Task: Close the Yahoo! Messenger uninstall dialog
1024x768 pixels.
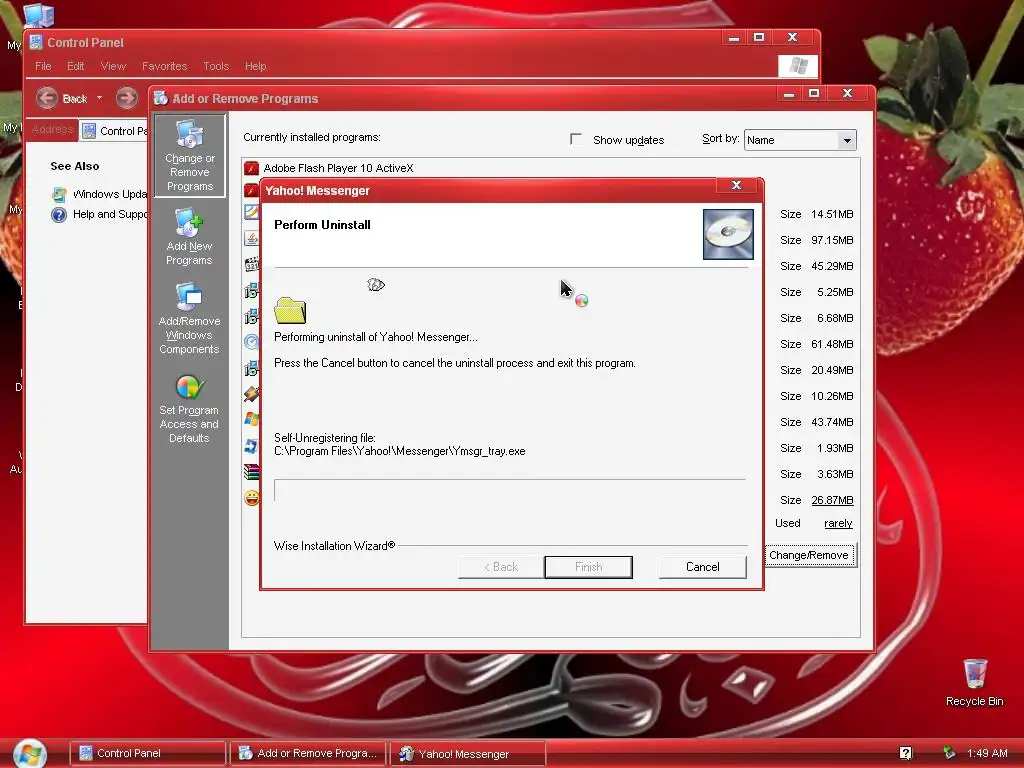Action: (x=736, y=185)
